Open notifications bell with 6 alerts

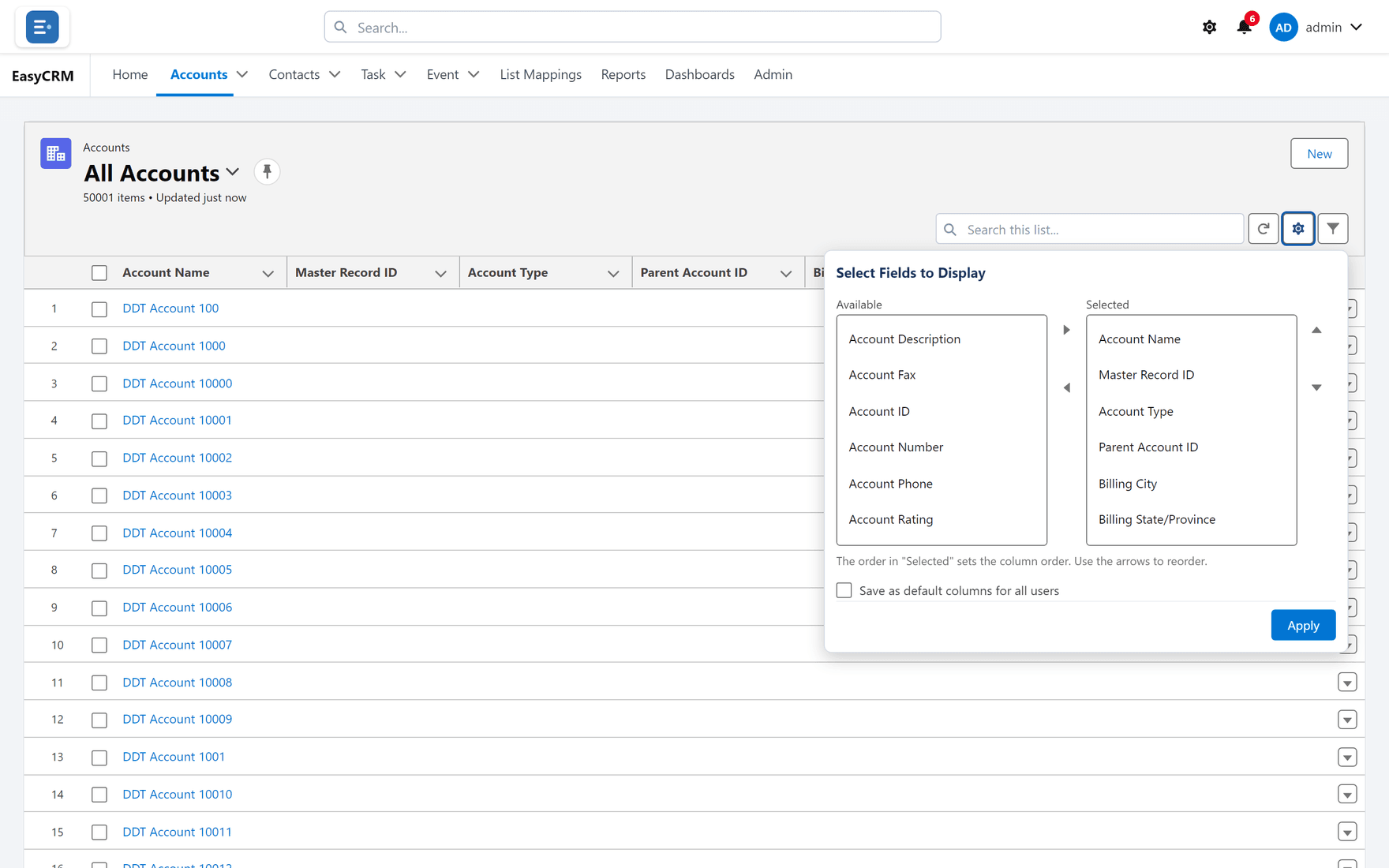[x=1244, y=27]
